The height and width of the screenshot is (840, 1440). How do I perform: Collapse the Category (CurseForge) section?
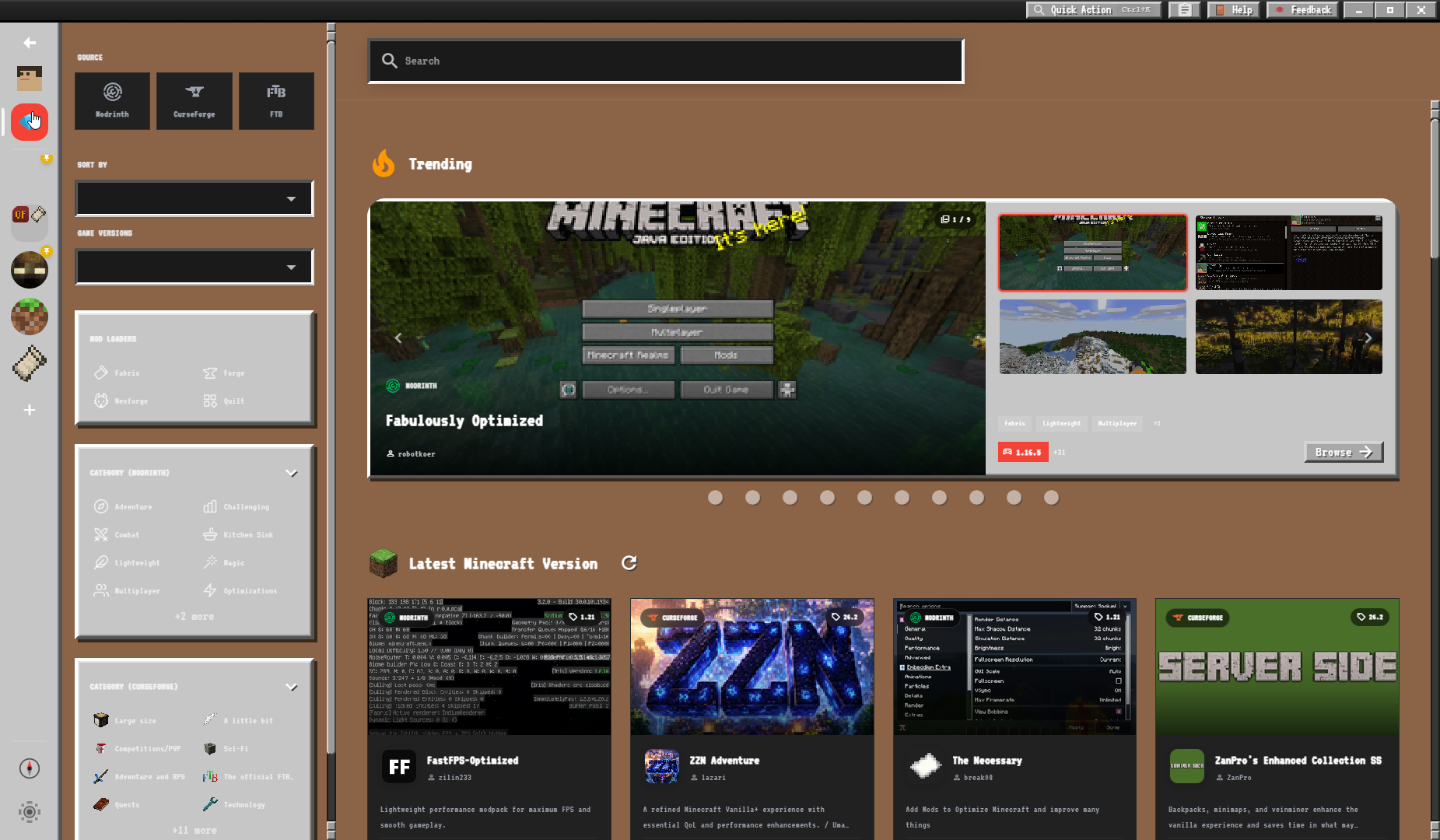[292, 687]
